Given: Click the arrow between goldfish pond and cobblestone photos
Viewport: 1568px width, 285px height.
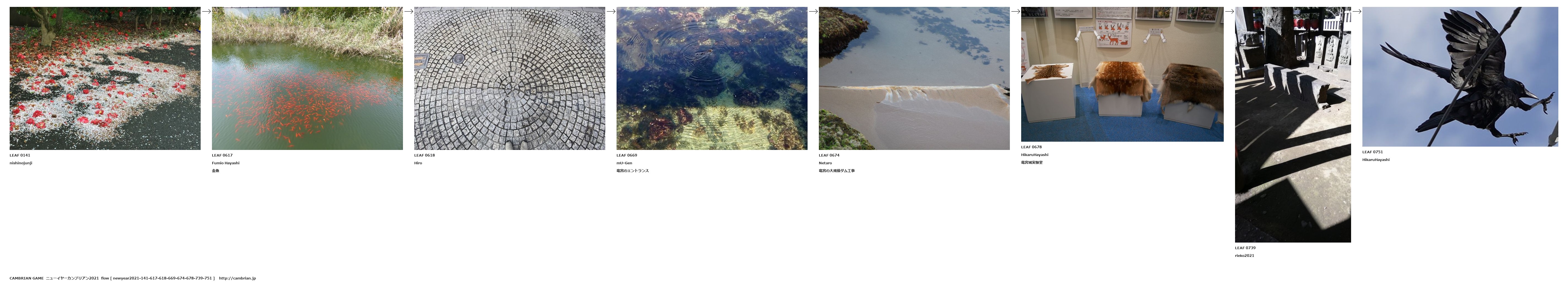Looking at the screenshot, I should coord(408,12).
